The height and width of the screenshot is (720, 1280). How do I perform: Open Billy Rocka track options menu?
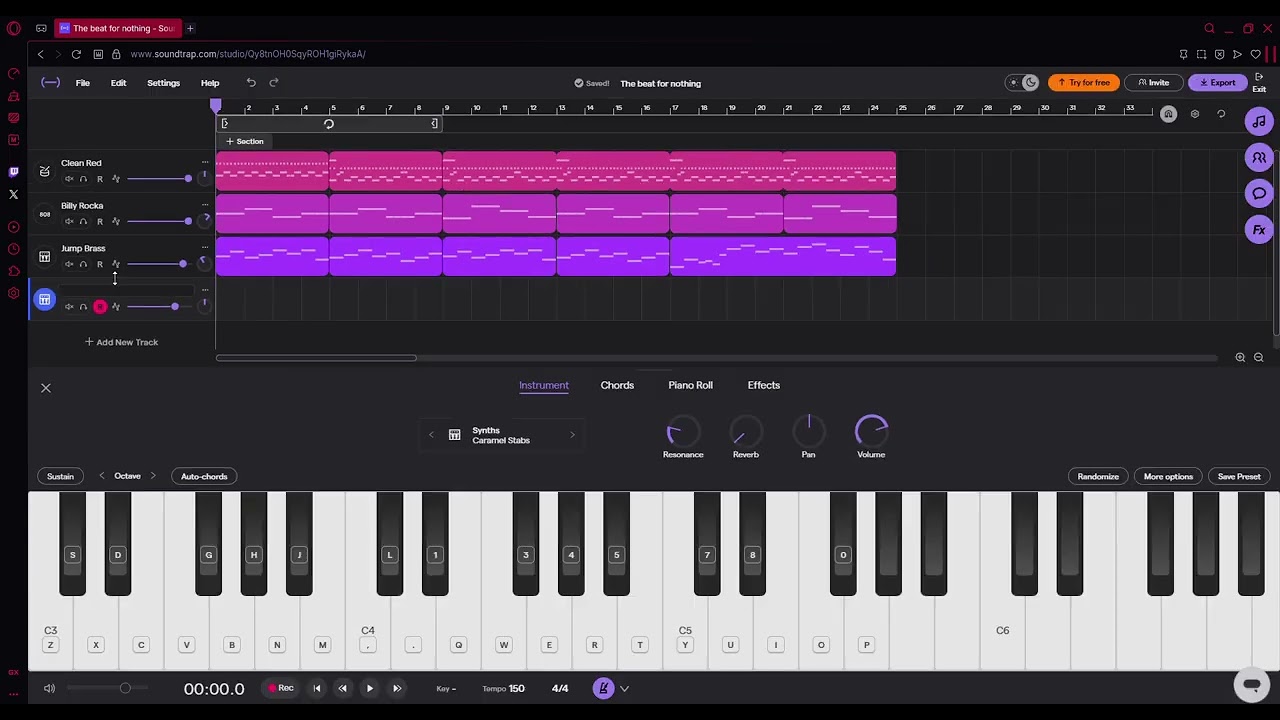tap(205, 205)
